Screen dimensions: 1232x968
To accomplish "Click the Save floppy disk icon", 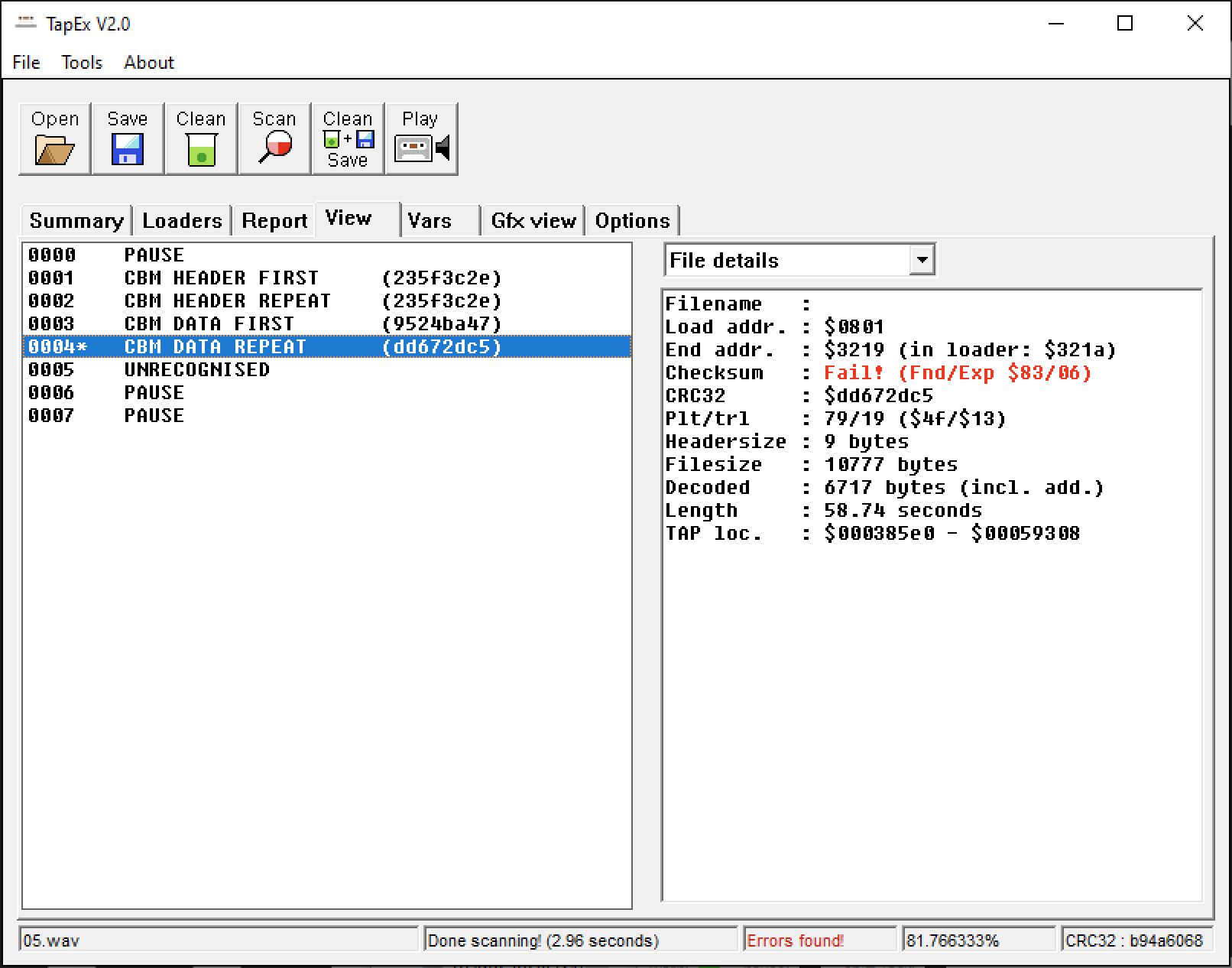I will pyautogui.click(x=127, y=149).
